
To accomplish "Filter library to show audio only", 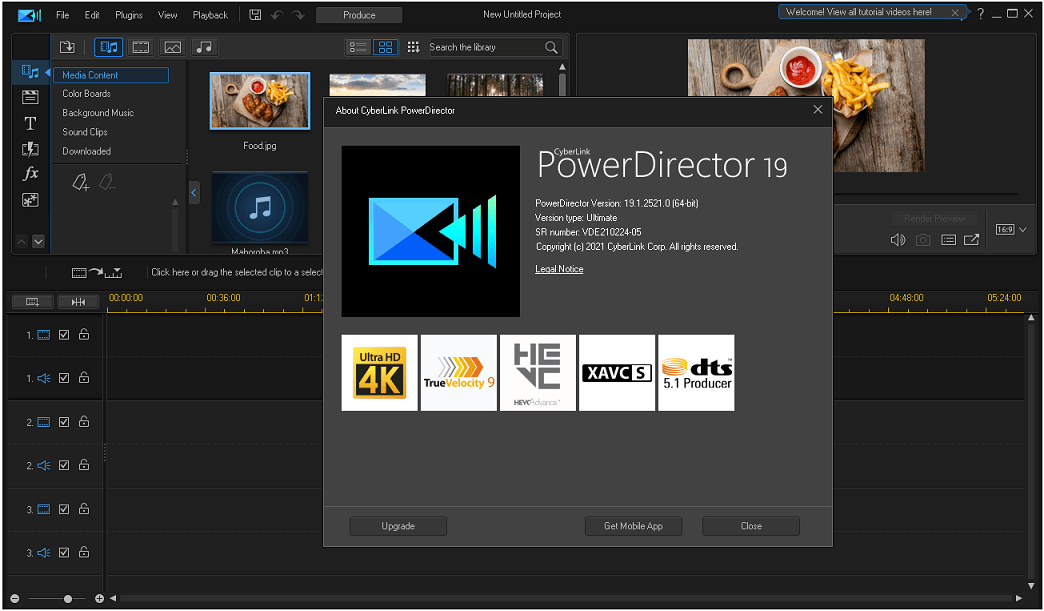I will [x=204, y=47].
